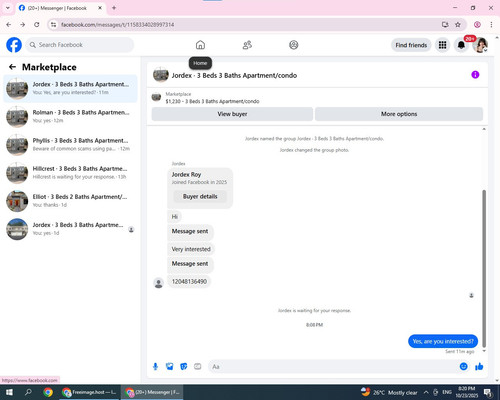Open Windows notification center icon
Screen dimensions: 500x400
[488, 393]
